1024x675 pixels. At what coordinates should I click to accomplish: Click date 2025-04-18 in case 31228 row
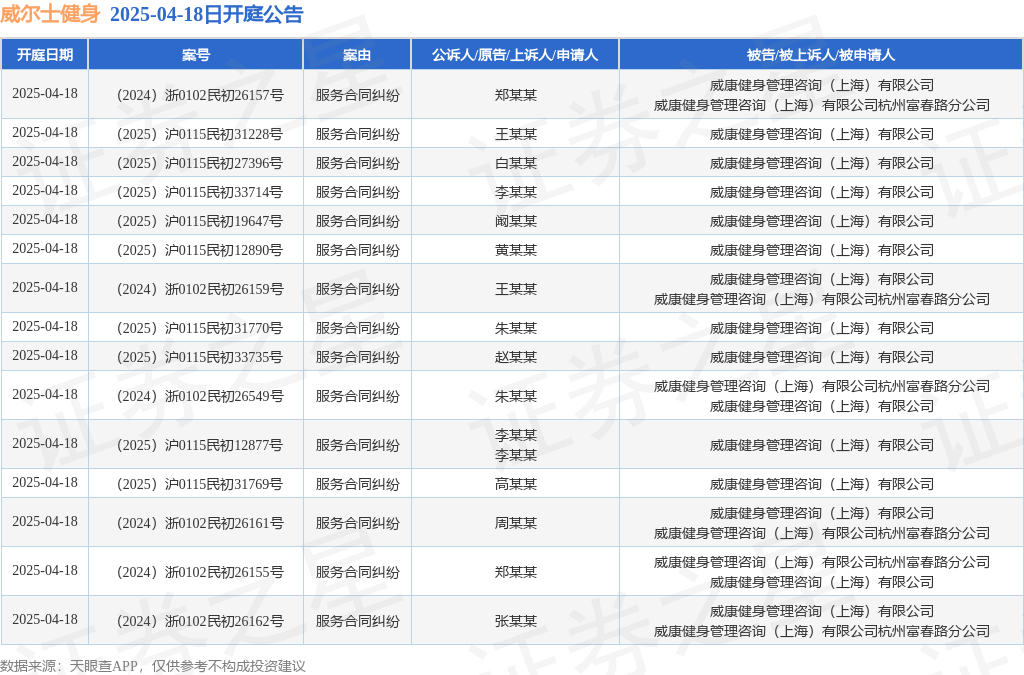point(45,133)
